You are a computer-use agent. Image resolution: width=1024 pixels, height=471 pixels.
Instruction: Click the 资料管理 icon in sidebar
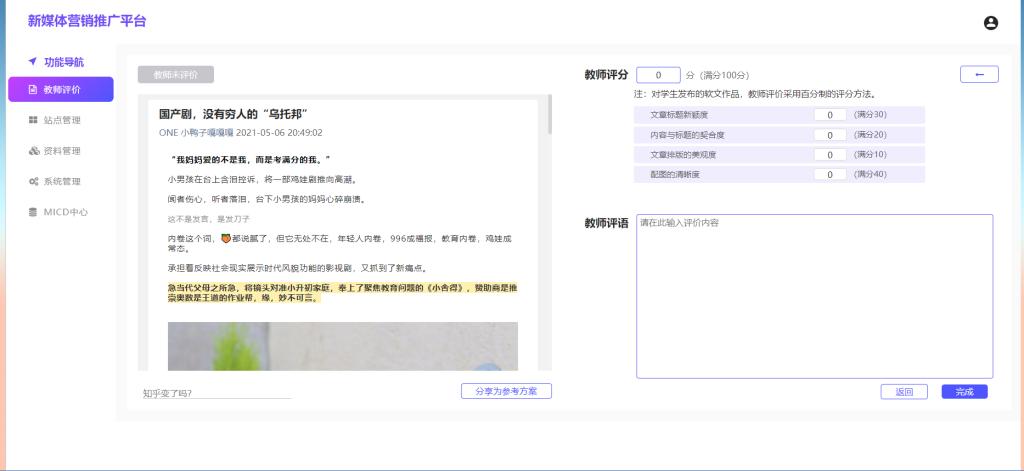(33, 151)
